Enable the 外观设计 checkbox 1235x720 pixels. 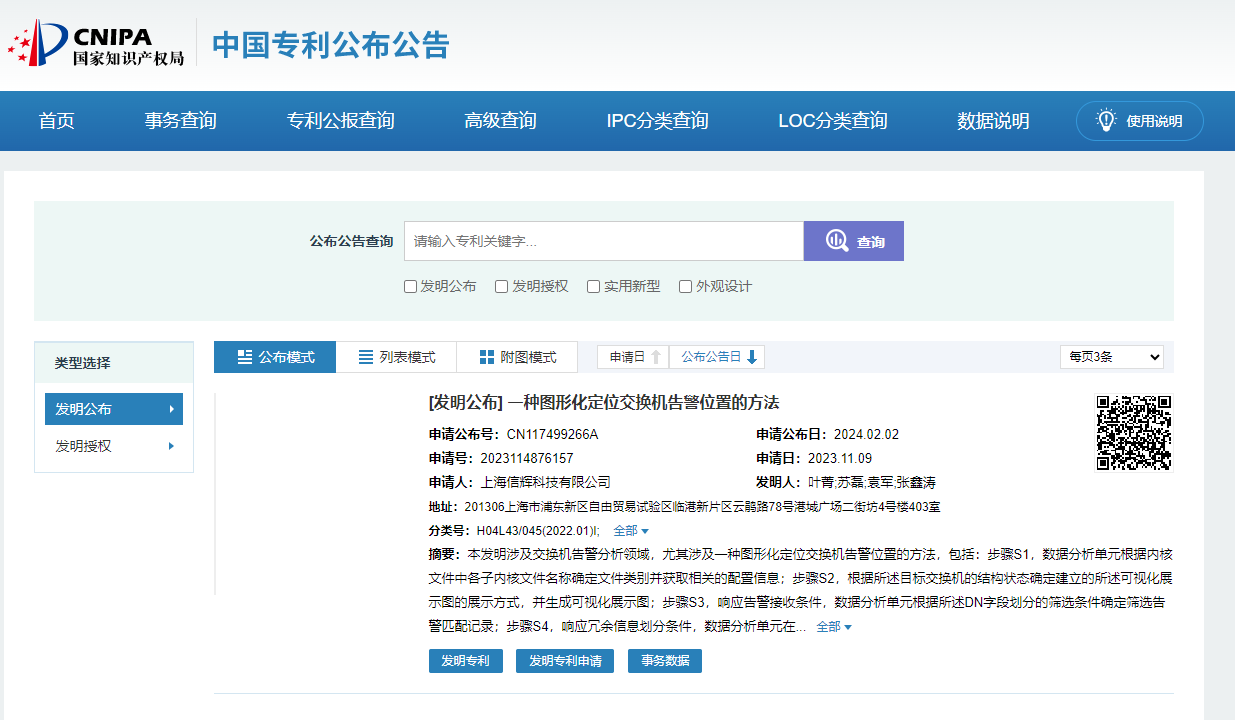click(x=685, y=287)
